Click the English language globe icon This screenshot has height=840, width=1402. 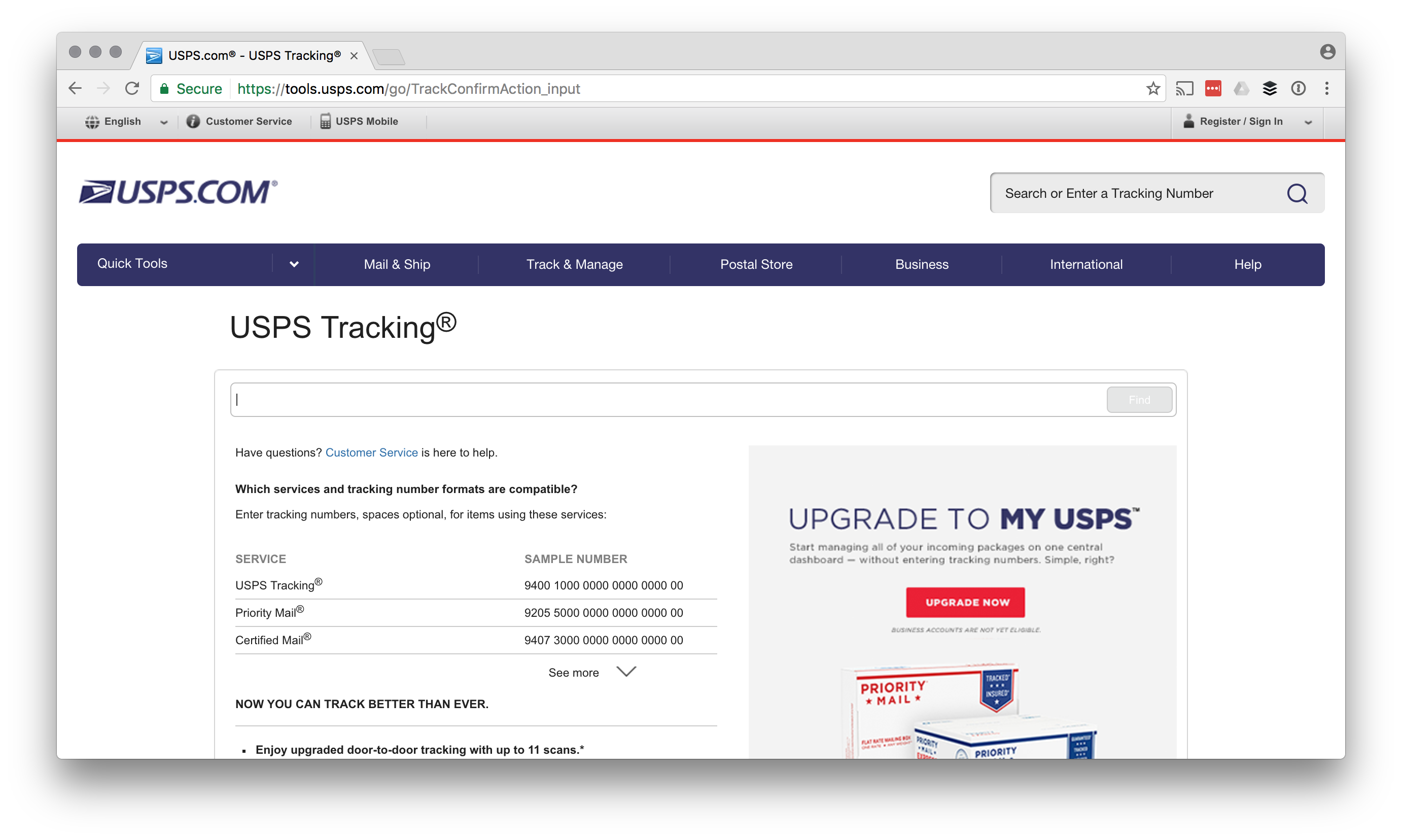91,122
